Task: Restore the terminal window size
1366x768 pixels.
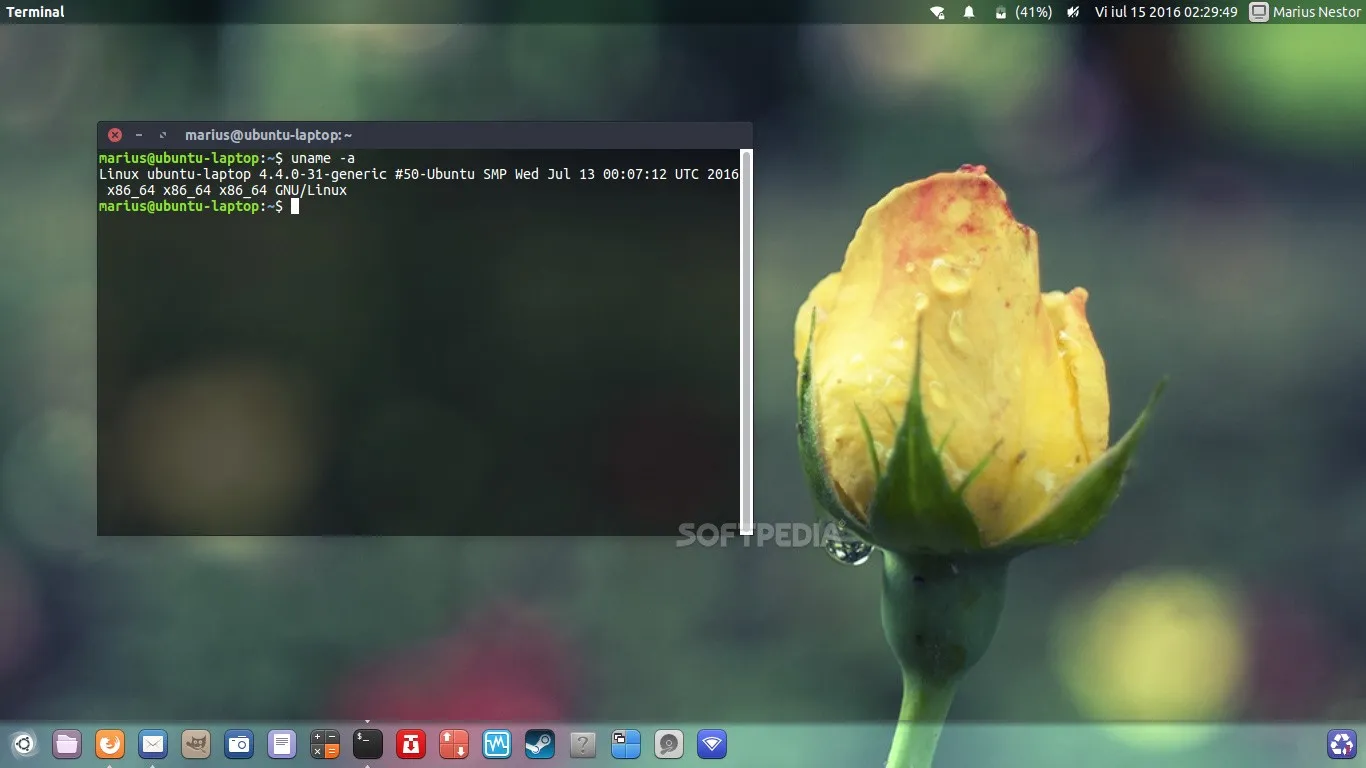Action: pyautogui.click(x=163, y=134)
